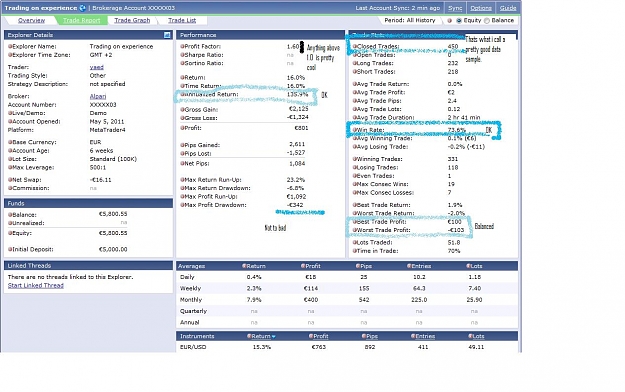The width and height of the screenshot is (625, 392).
Task: Click Return column header in Averages table
Action: [256, 266]
